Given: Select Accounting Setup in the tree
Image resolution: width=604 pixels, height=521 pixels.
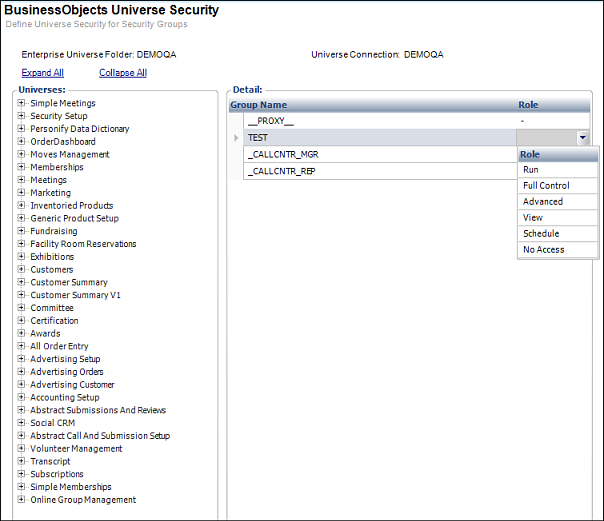Looking at the screenshot, I should (65, 397).
